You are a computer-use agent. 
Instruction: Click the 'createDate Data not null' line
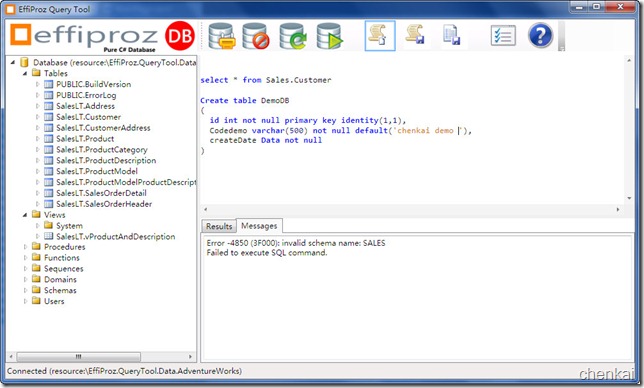tap(266, 140)
